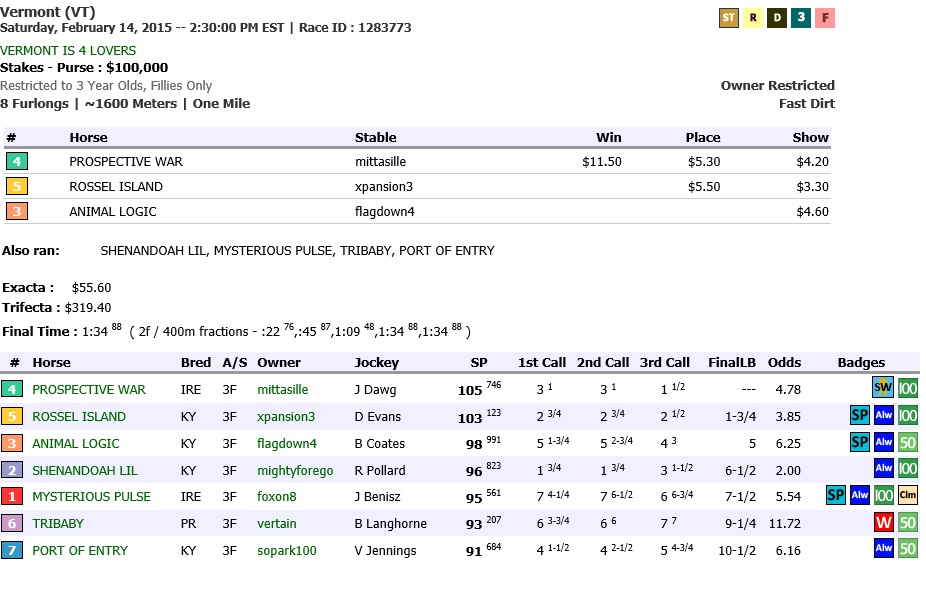Click the yellow R race icon
The height and width of the screenshot is (592, 926).
coord(753,18)
